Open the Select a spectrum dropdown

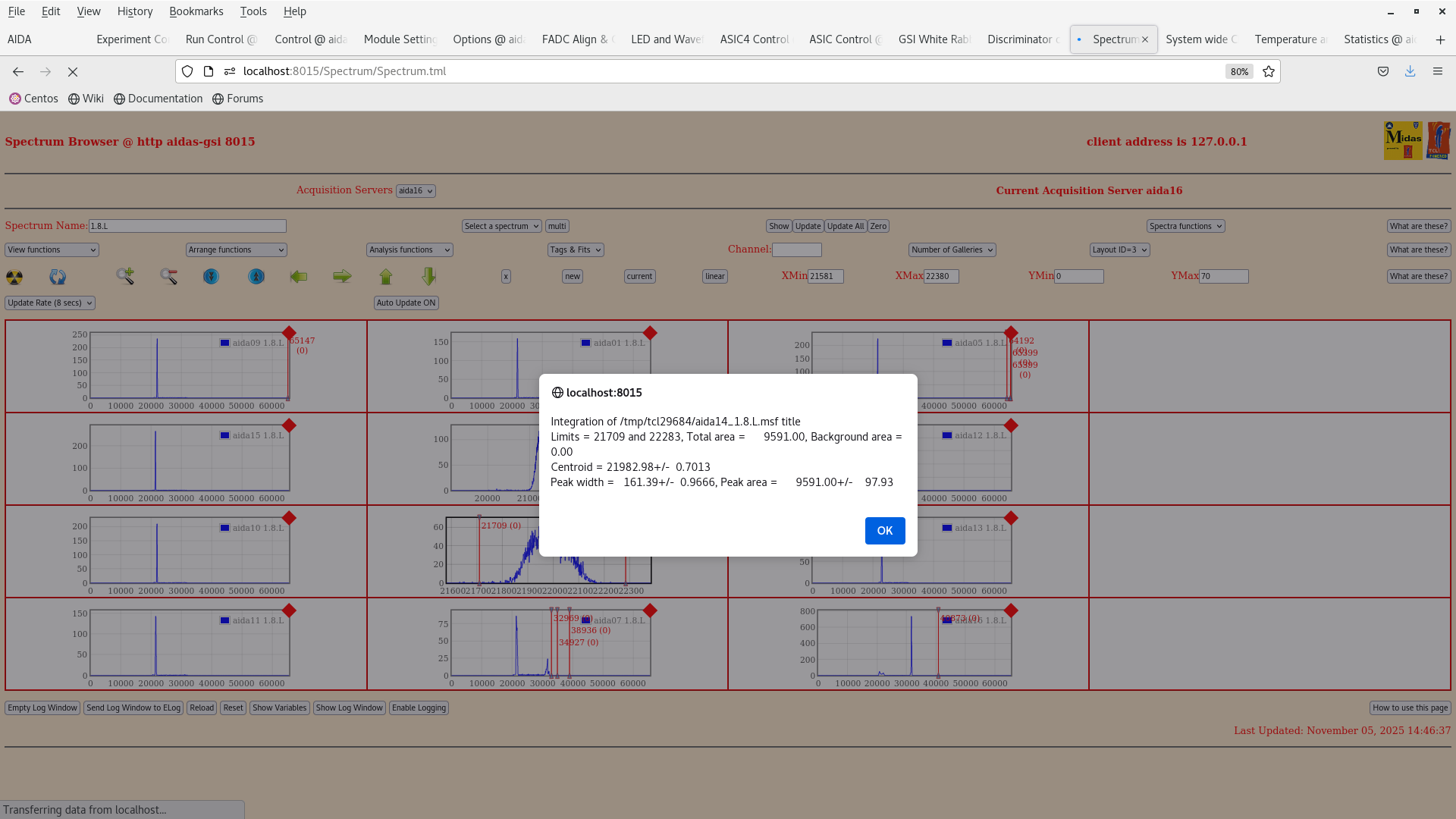(501, 225)
